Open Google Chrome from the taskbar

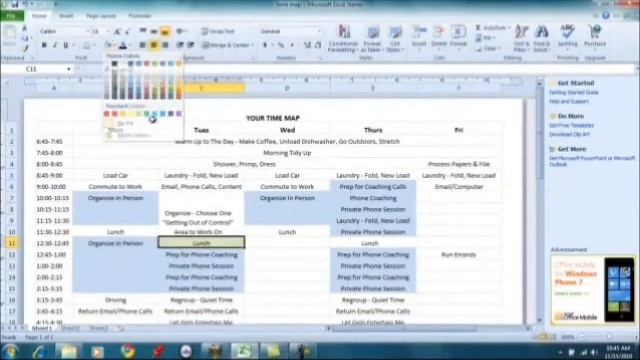(x=128, y=351)
